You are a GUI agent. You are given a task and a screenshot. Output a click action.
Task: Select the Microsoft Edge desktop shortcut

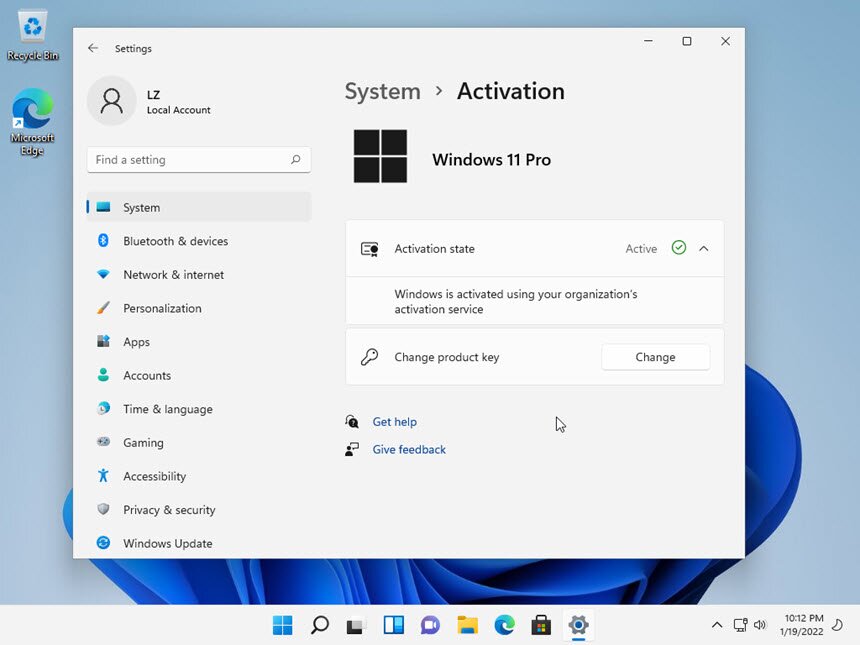tap(32, 123)
